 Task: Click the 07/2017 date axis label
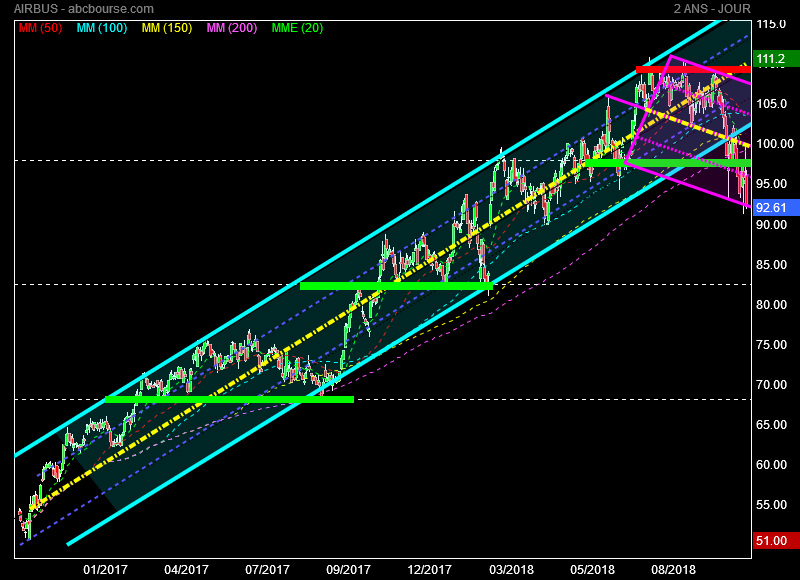(267, 569)
